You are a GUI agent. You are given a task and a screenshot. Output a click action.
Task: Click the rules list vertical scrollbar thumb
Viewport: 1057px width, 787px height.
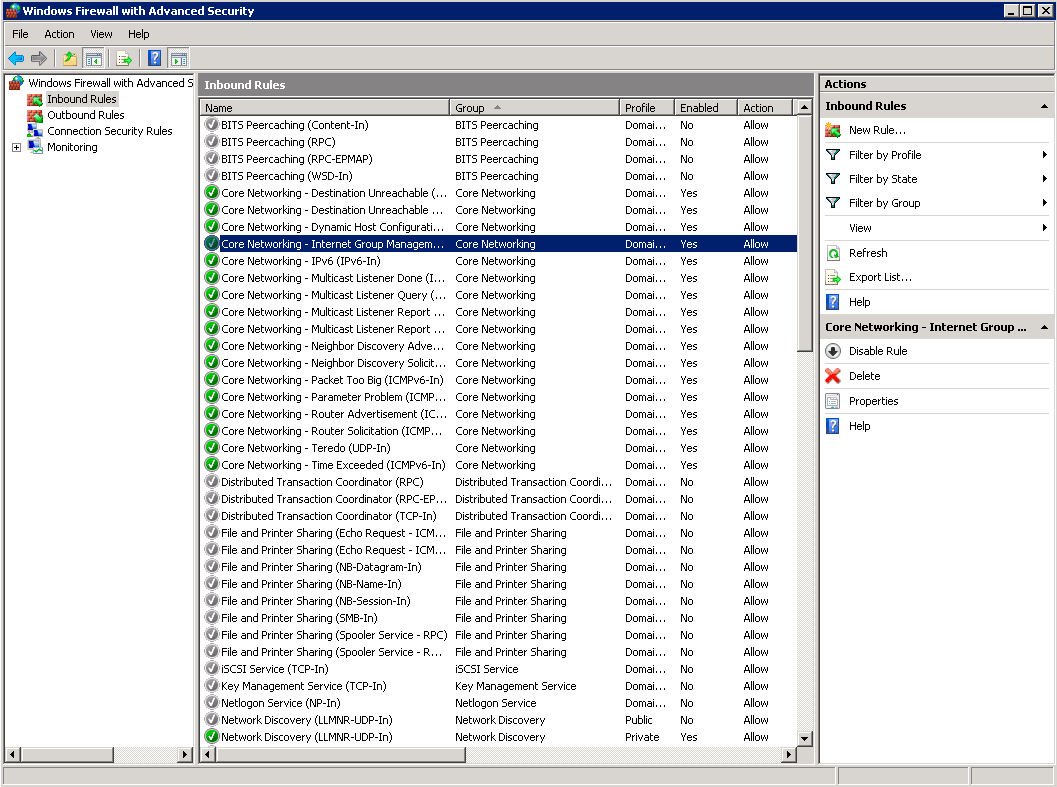[x=804, y=233]
